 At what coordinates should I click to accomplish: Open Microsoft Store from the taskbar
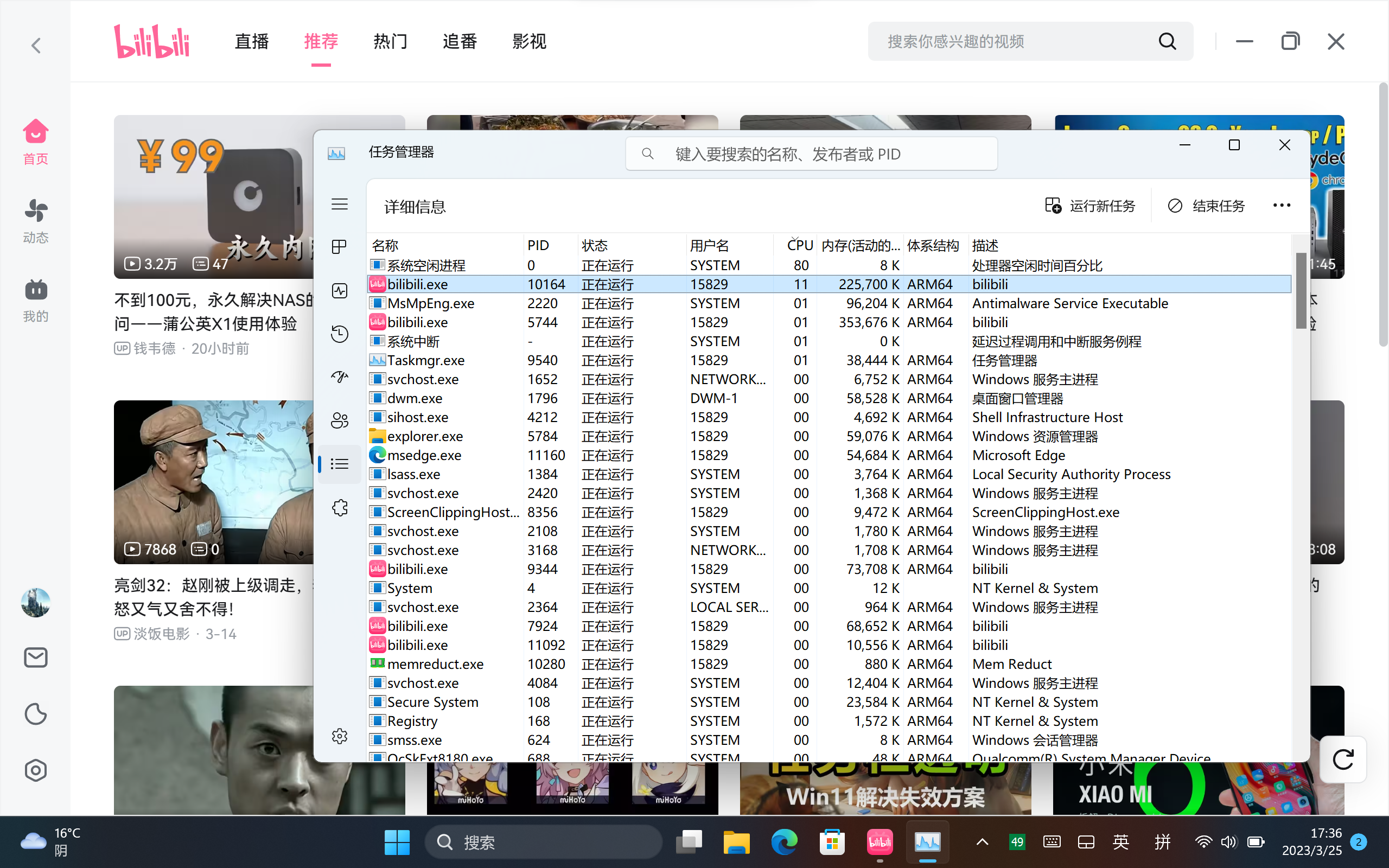832,842
